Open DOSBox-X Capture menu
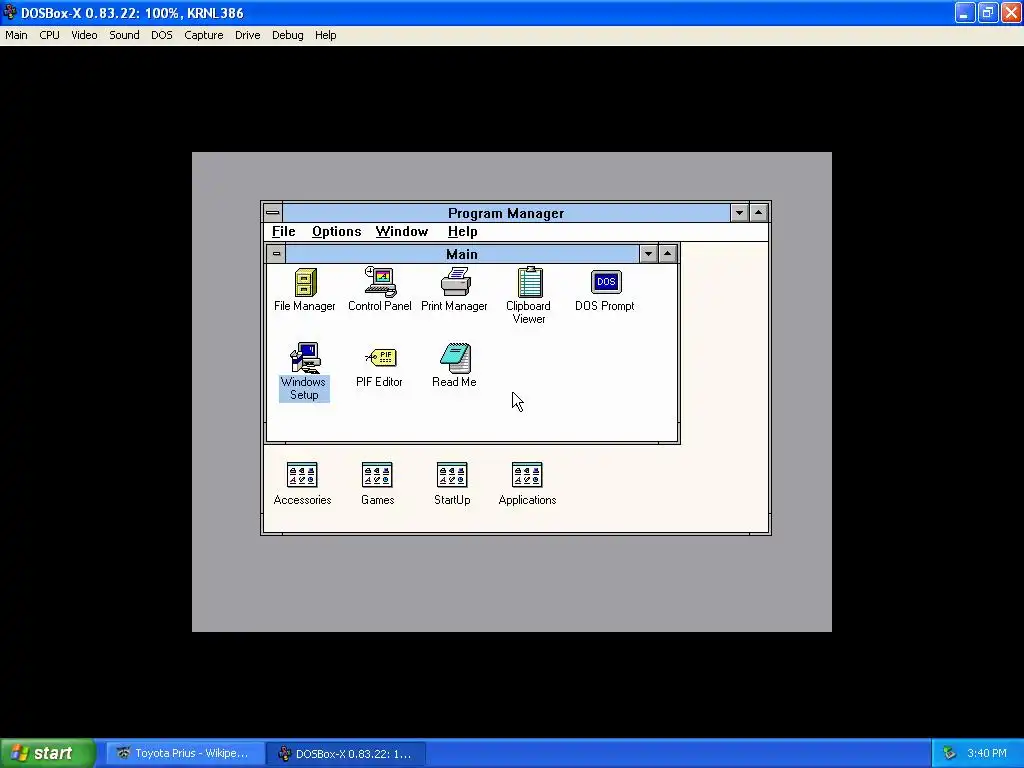This screenshot has height=768, width=1024. [x=204, y=35]
